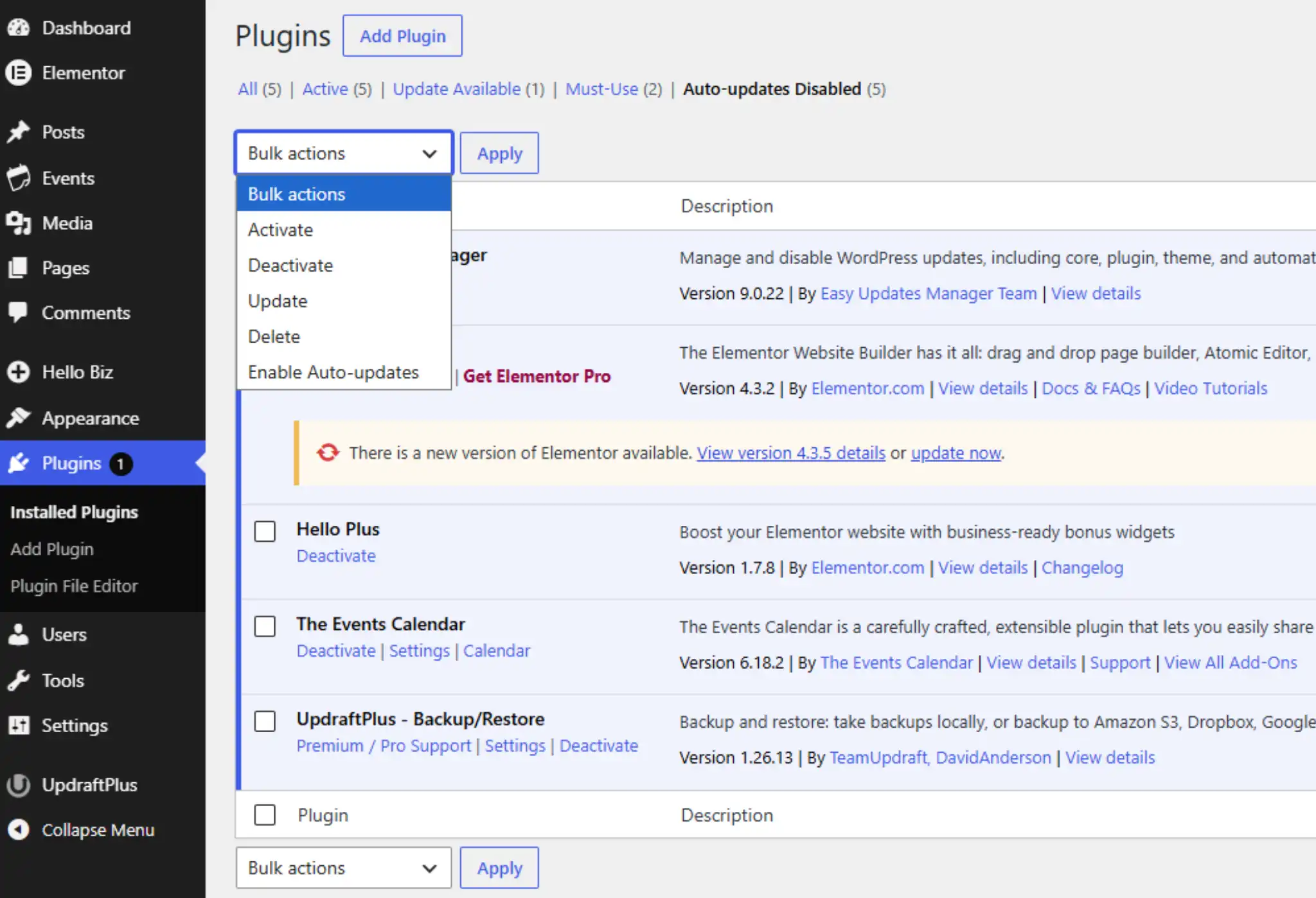1316x898 pixels.
Task: Click the update now link
Action: (956, 453)
